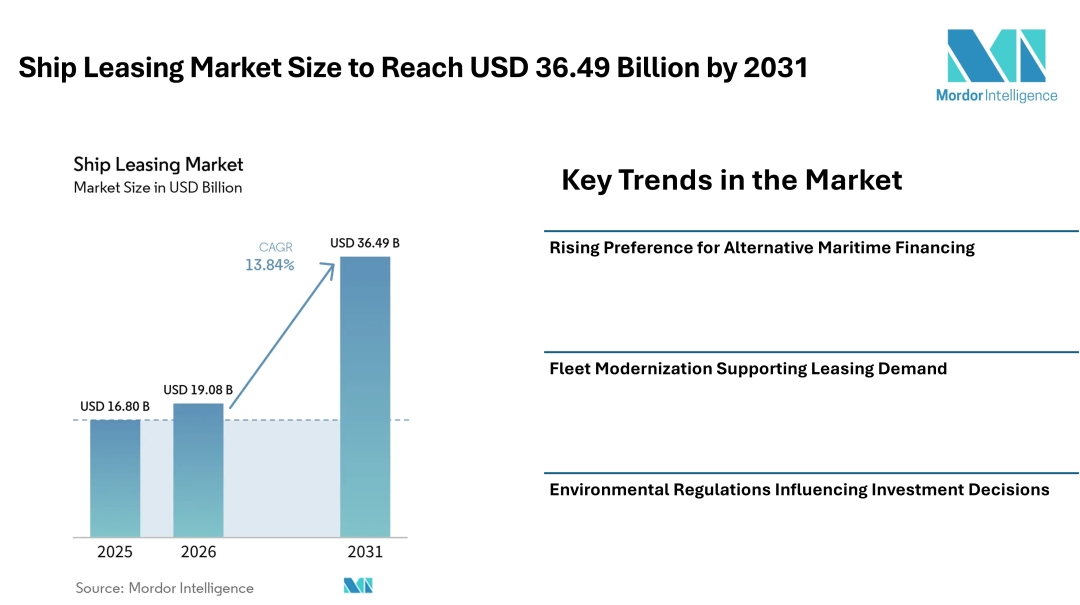The image size is (1080, 605).
Task: Click the 'Mordor Intelligence' wordmark text
Action: [x=997, y=96]
